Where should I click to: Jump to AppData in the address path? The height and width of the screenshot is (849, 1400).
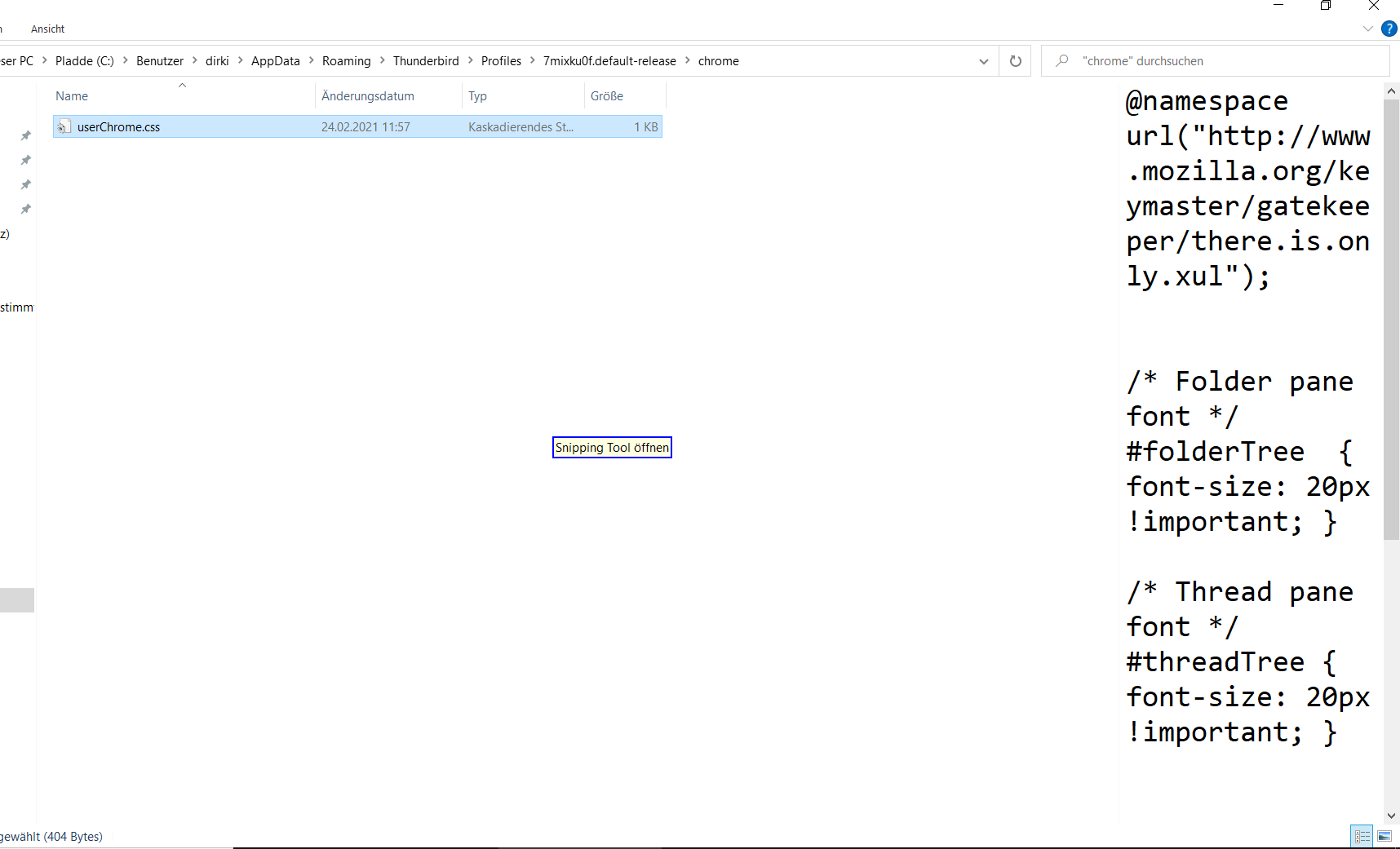tap(276, 61)
